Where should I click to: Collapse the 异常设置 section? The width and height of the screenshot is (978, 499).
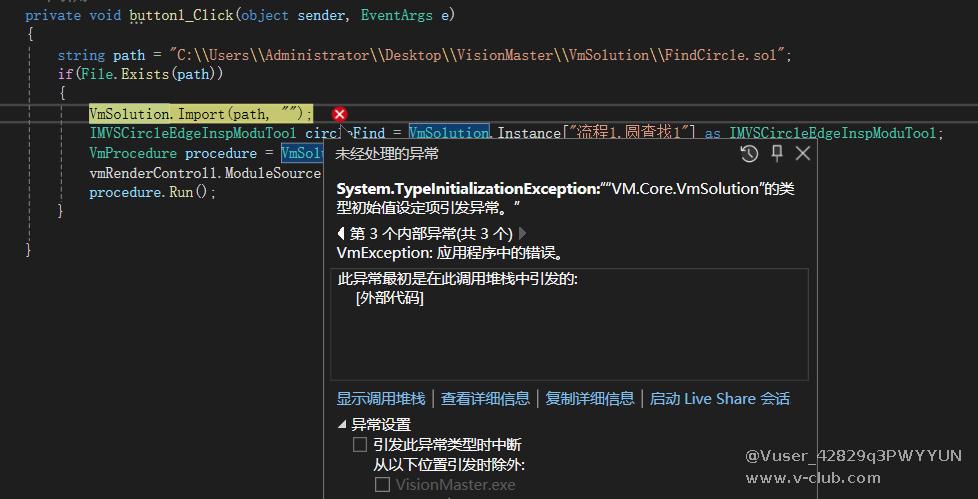342,425
